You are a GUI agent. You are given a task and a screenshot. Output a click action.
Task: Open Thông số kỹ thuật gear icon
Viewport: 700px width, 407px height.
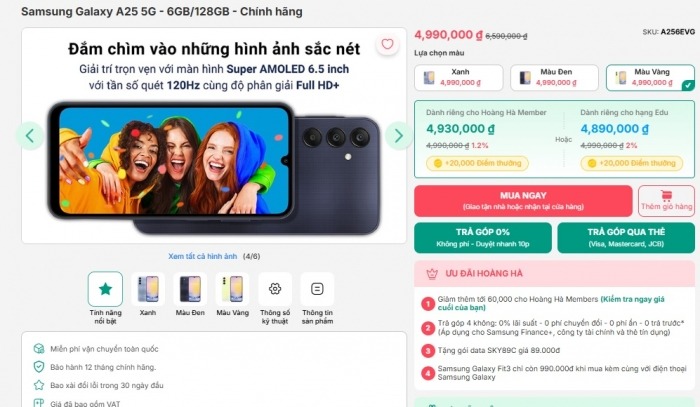tap(275, 289)
